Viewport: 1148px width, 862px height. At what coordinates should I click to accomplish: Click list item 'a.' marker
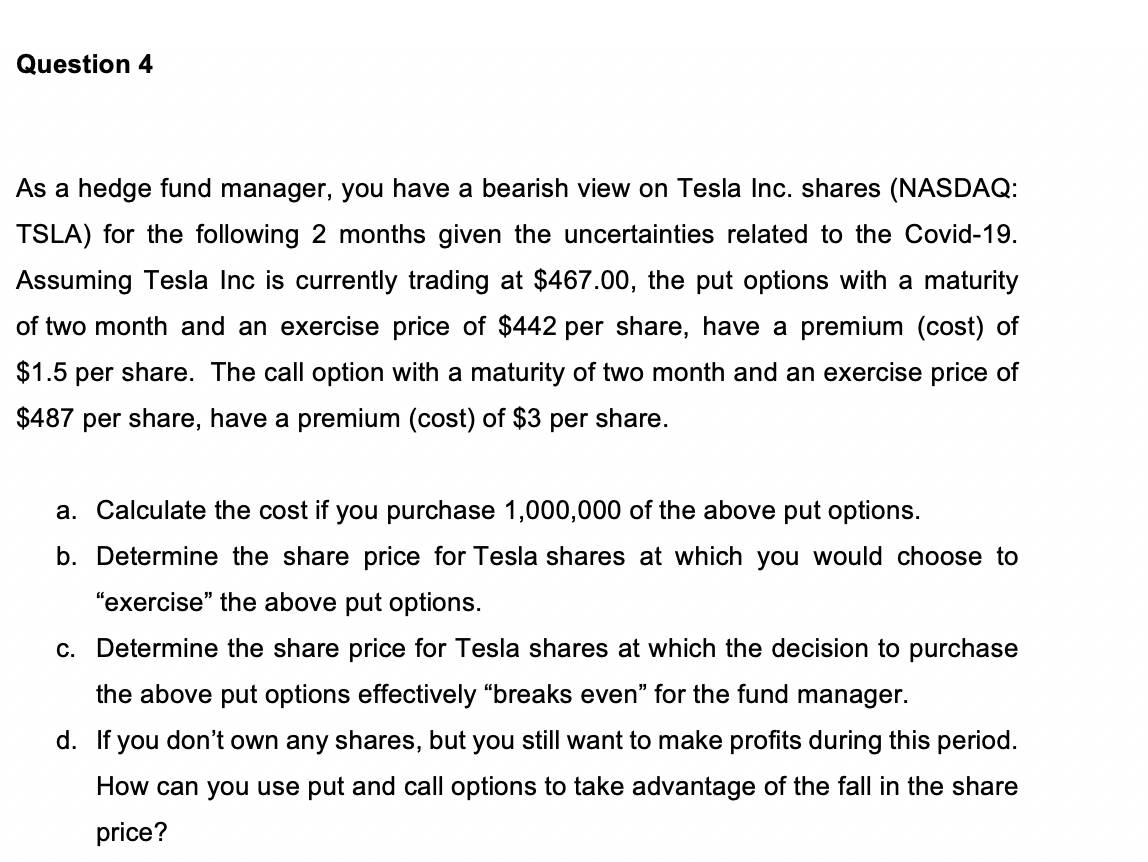(x=67, y=510)
